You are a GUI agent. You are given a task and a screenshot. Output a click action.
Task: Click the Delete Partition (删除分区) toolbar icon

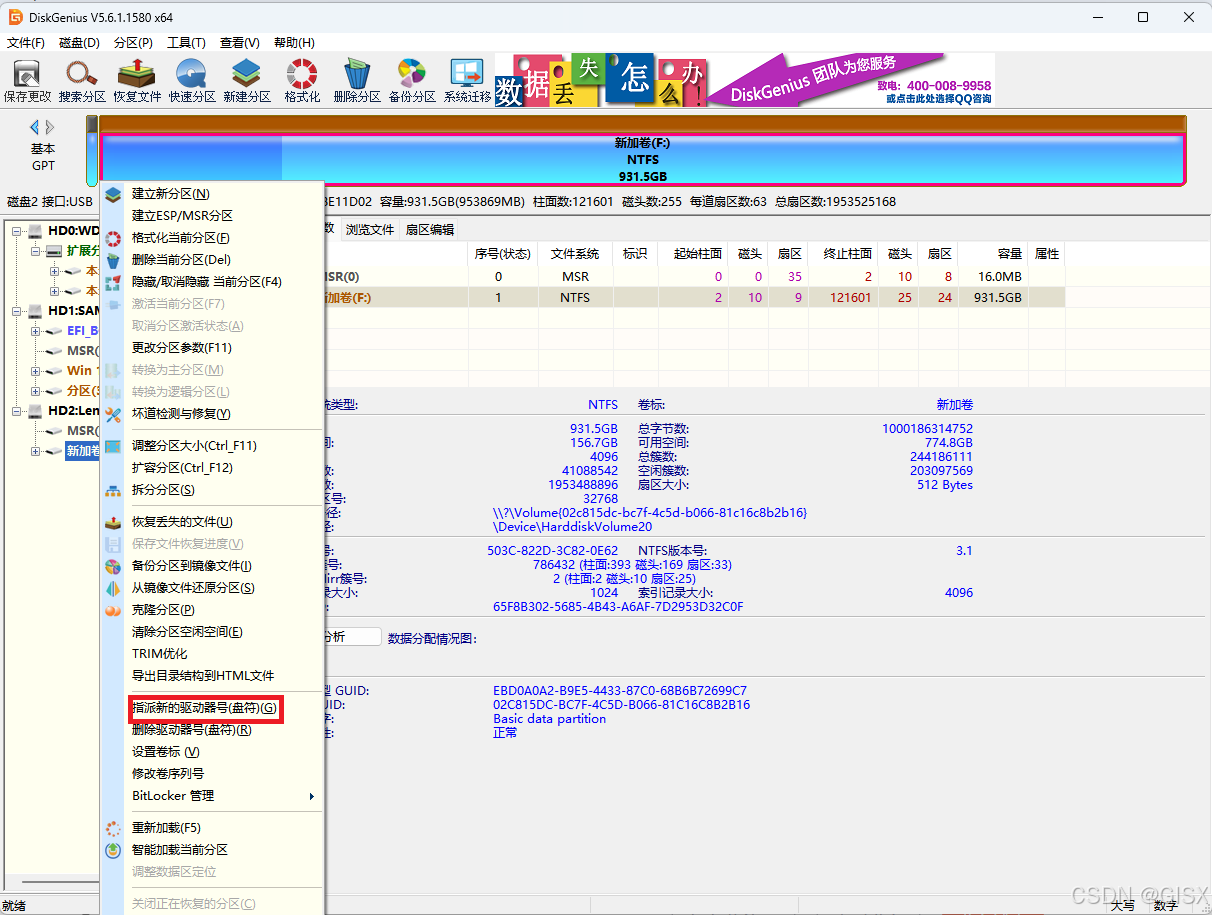(357, 80)
